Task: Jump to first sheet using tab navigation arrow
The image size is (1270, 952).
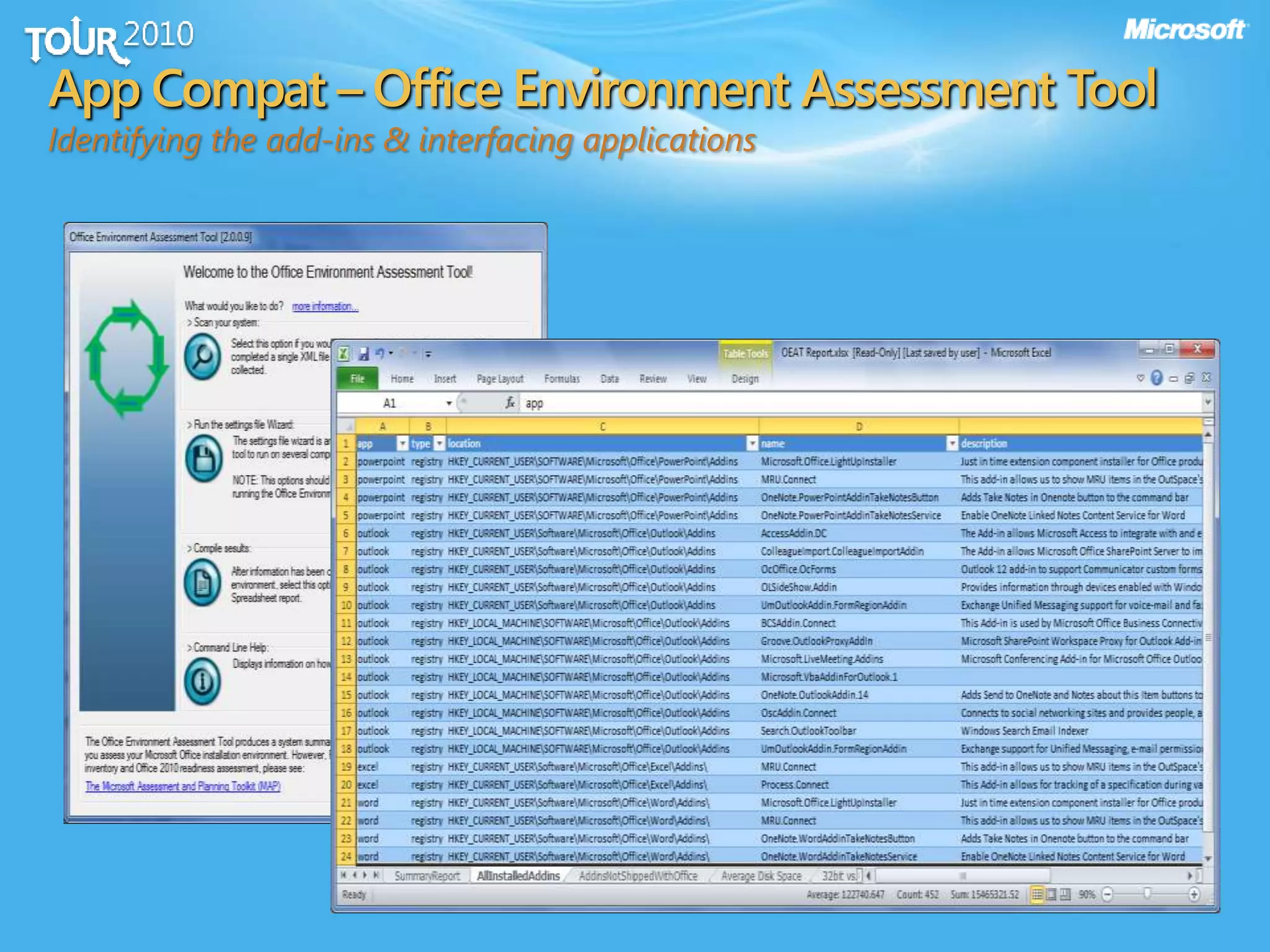Action: click(343, 875)
